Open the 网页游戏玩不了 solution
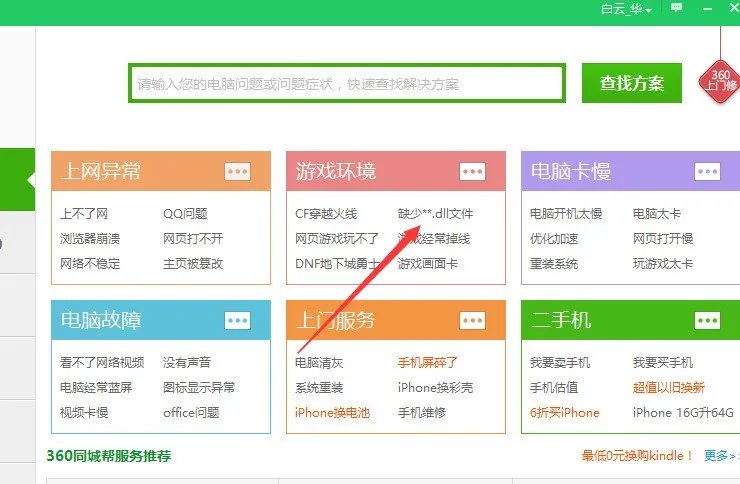The height and width of the screenshot is (484, 740). coord(337,239)
